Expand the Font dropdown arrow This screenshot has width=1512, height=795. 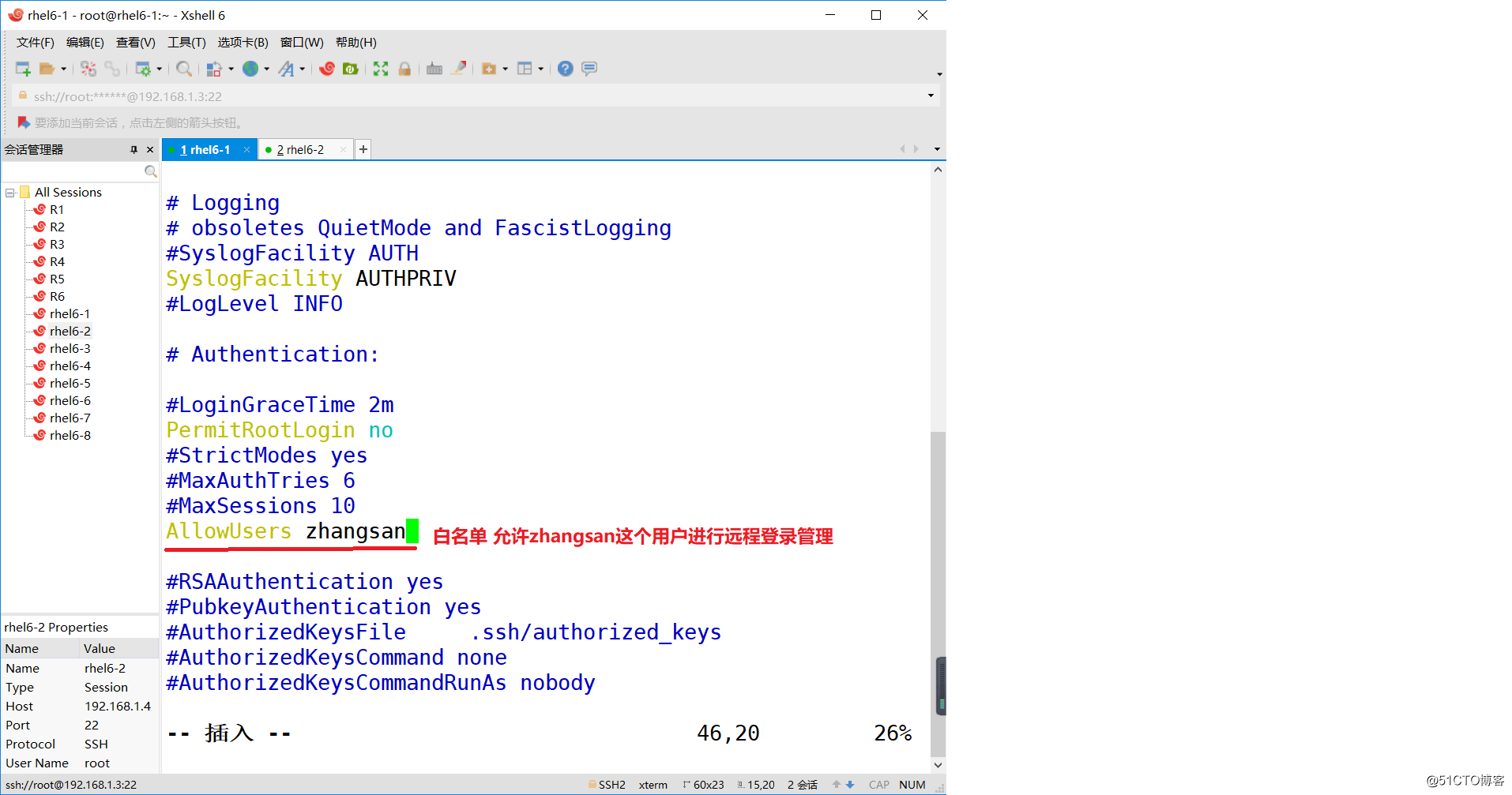(x=302, y=69)
